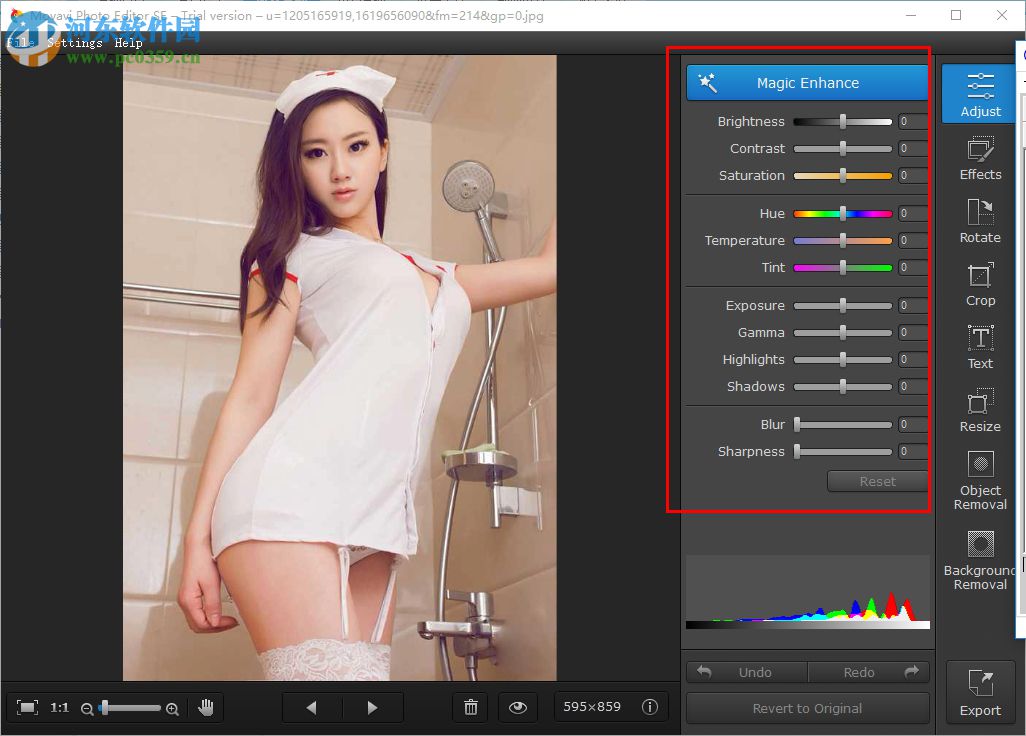Click Undo
The height and width of the screenshot is (736, 1026).
[746, 671]
